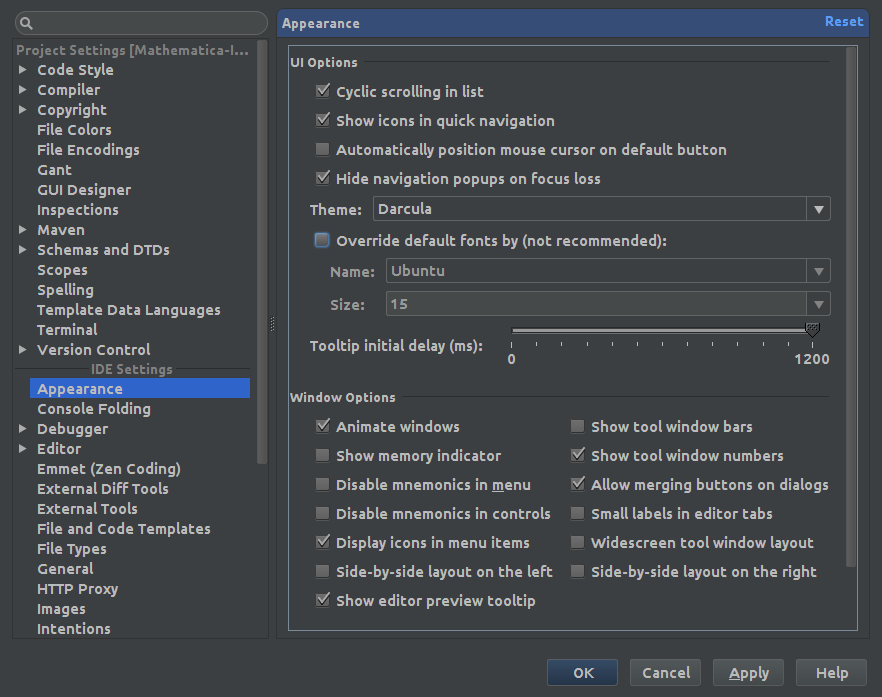This screenshot has height=697, width=882.
Task: Select HTTP Proxy settings
Action: click(78, 589)
